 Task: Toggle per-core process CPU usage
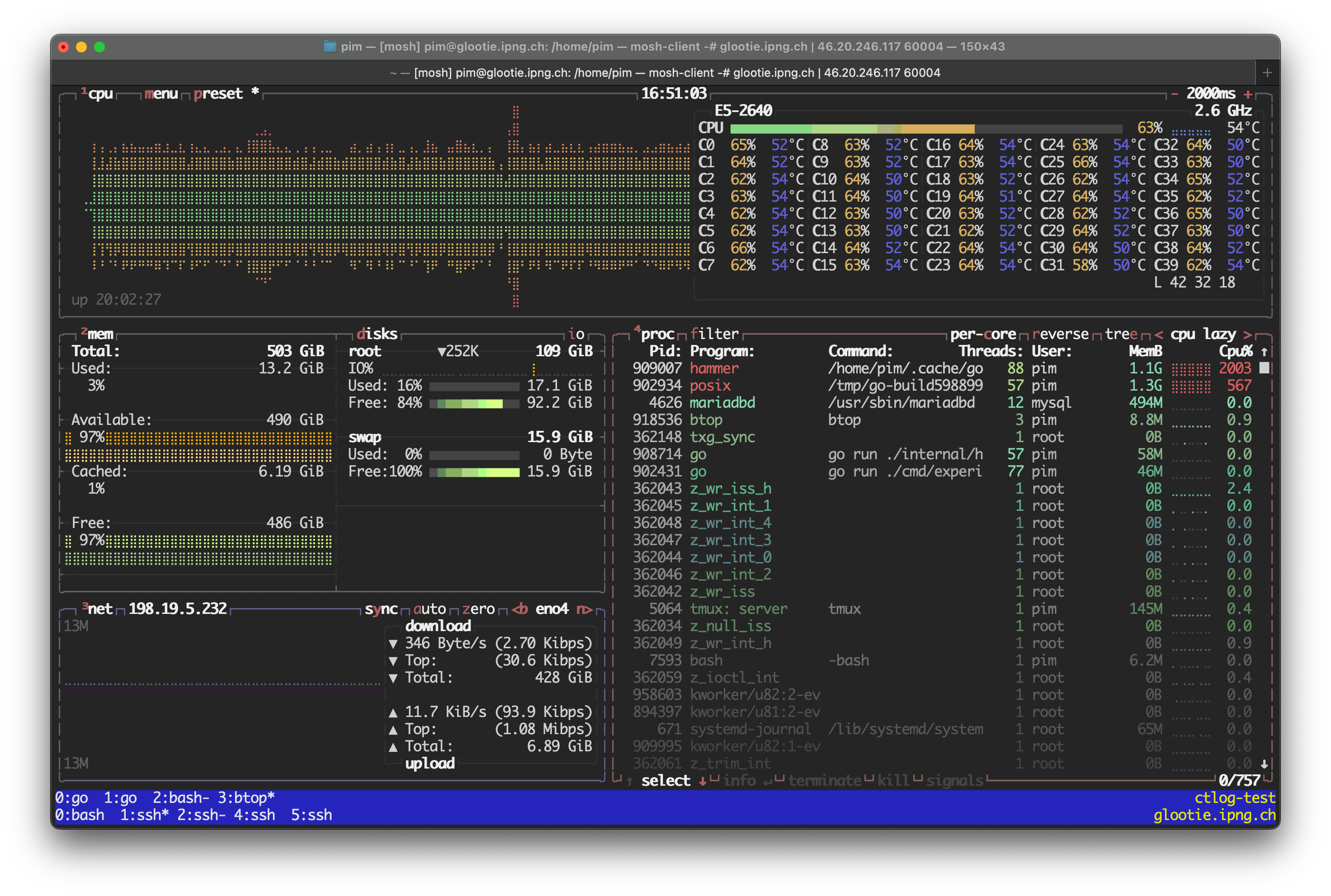[x=982, y=334]
